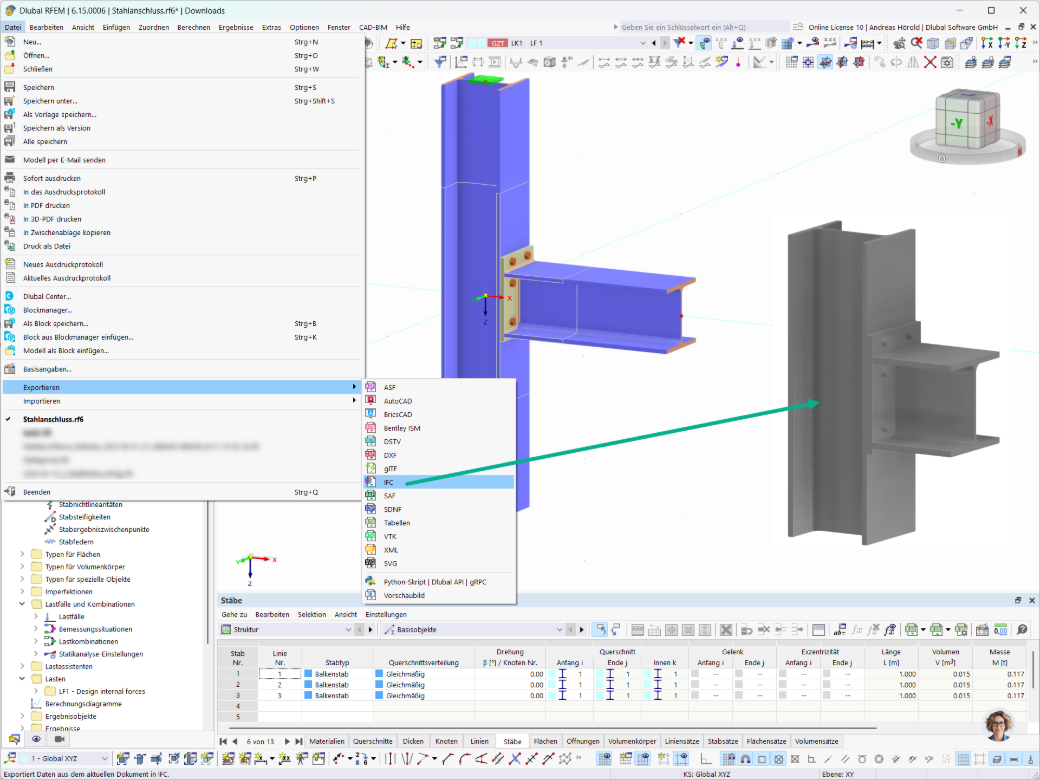Click the help search icon in table toolbar
Screen dimensions: 1040x780
pyautogui.click(x=1022, y=629)
